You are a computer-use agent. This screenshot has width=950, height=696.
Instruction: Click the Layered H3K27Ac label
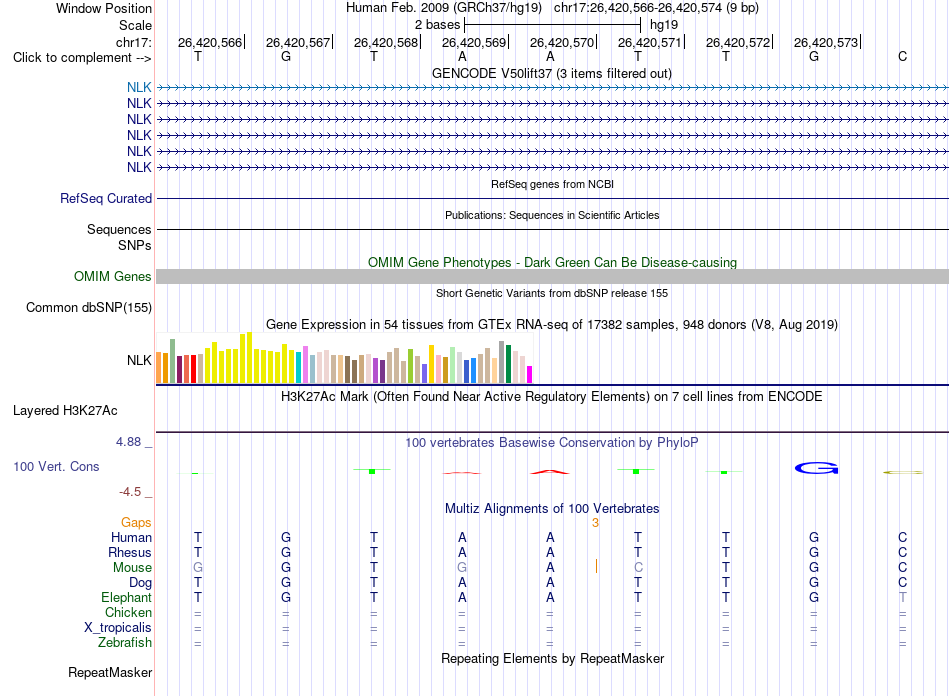pos(65,410)
